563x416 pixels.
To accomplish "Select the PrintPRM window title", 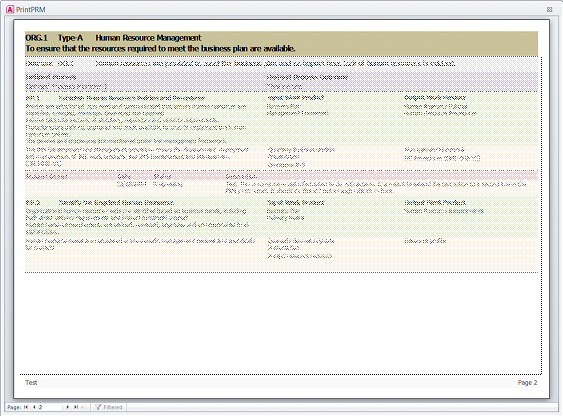I will (x=31, y=10).
